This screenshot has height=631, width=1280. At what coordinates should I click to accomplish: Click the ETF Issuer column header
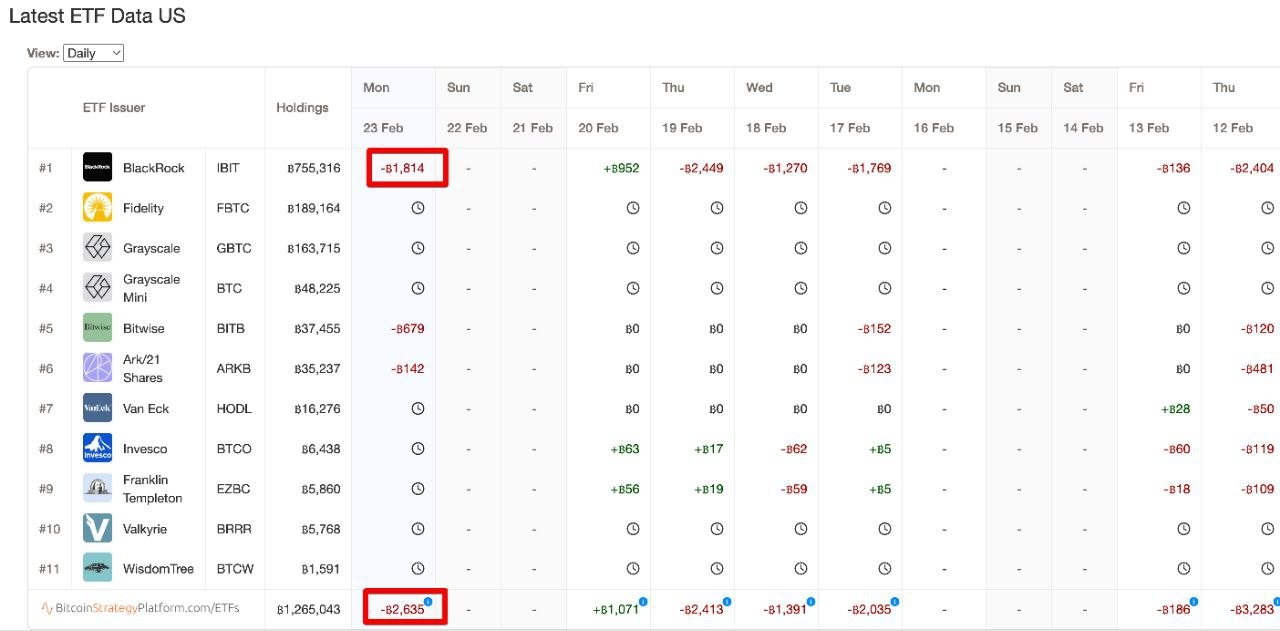(x=114, y=107)
